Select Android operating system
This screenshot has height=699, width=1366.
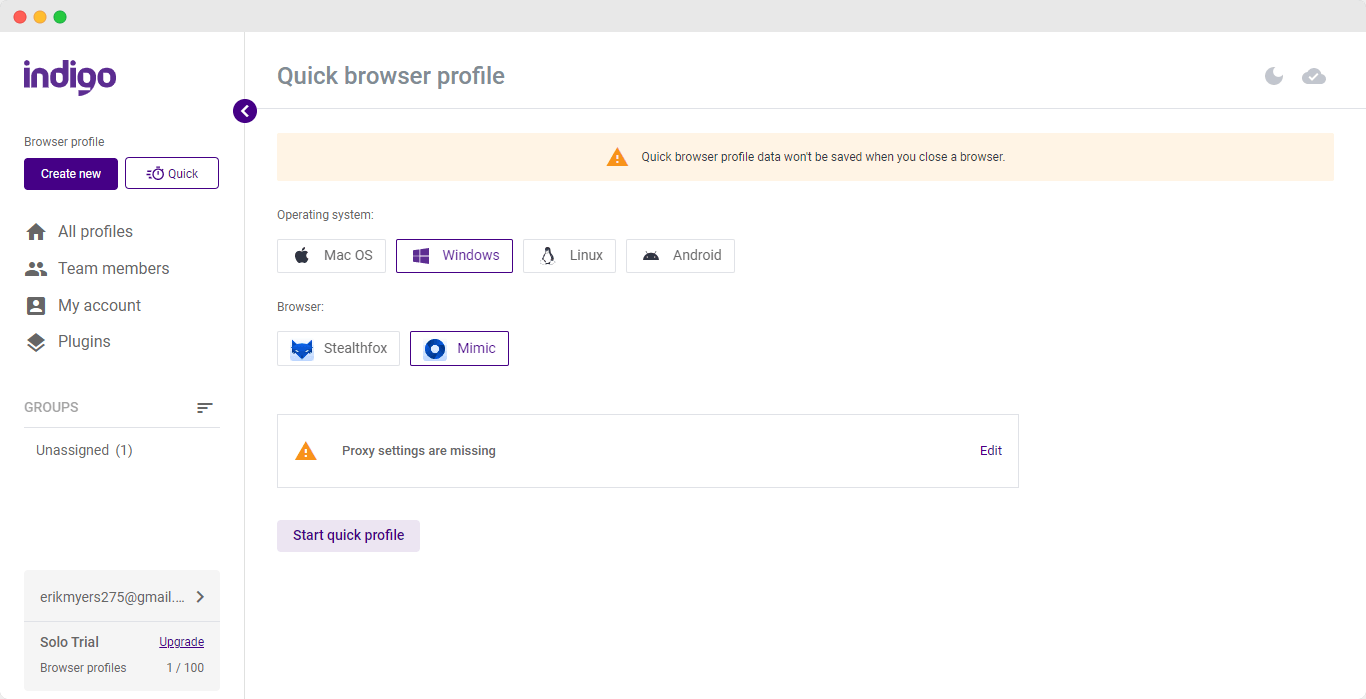(680, 256)
